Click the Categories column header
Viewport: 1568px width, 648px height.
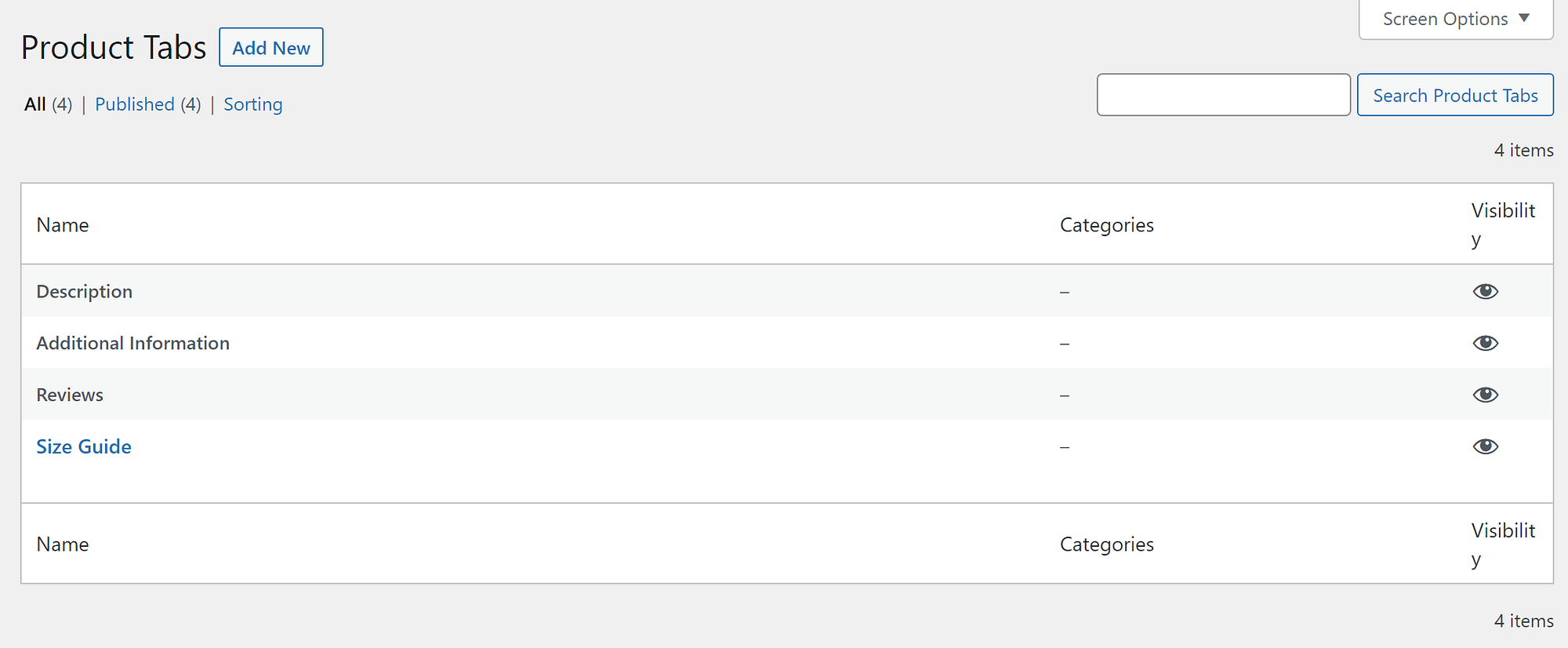pos(1107,224)
